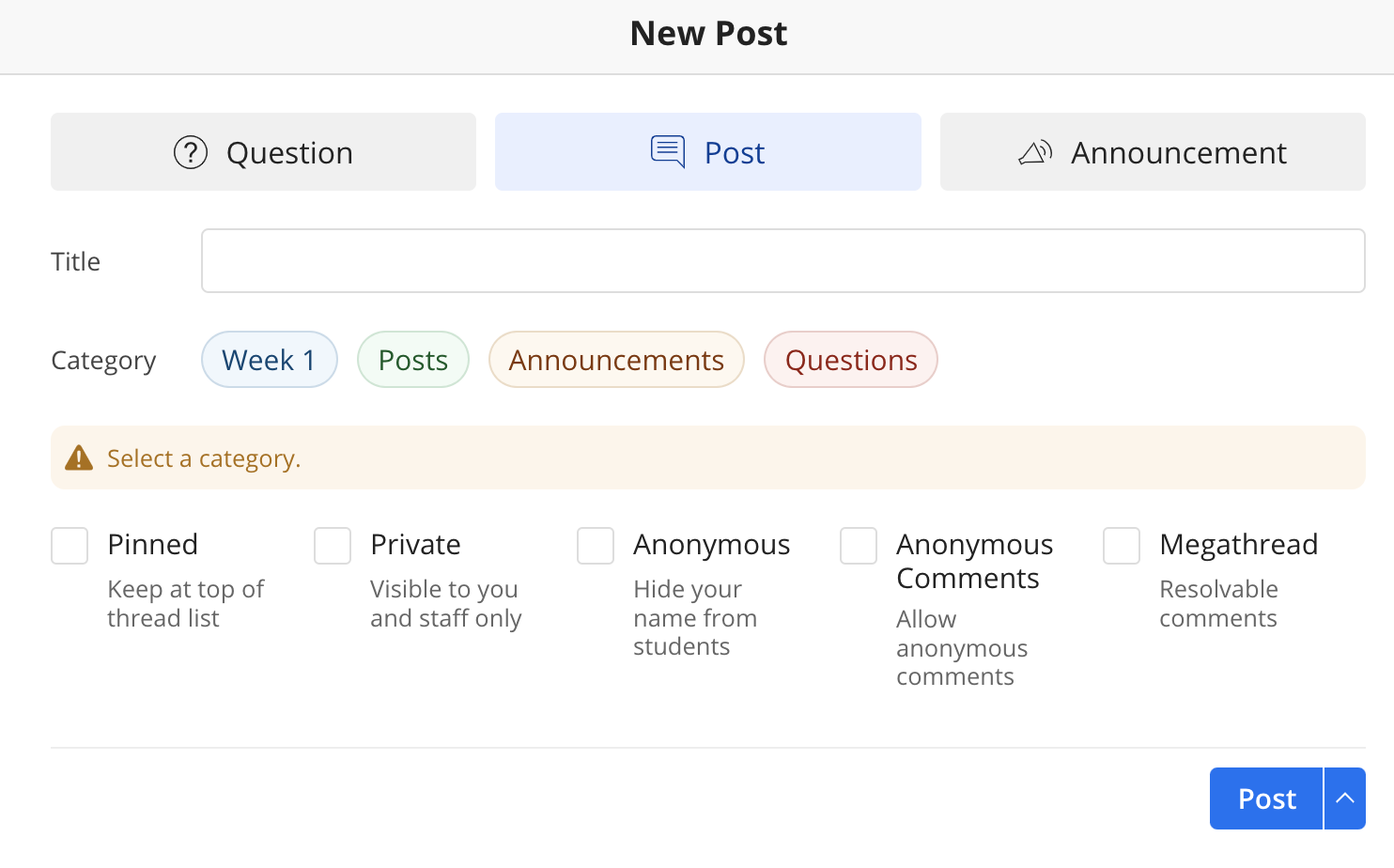Tick the Anonymous checkbox

[596, 546]
